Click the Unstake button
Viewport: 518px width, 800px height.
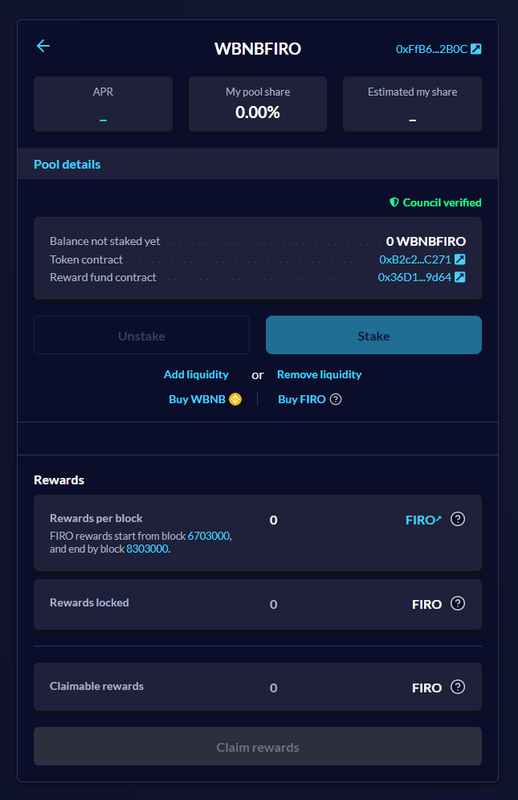(141, 335)
